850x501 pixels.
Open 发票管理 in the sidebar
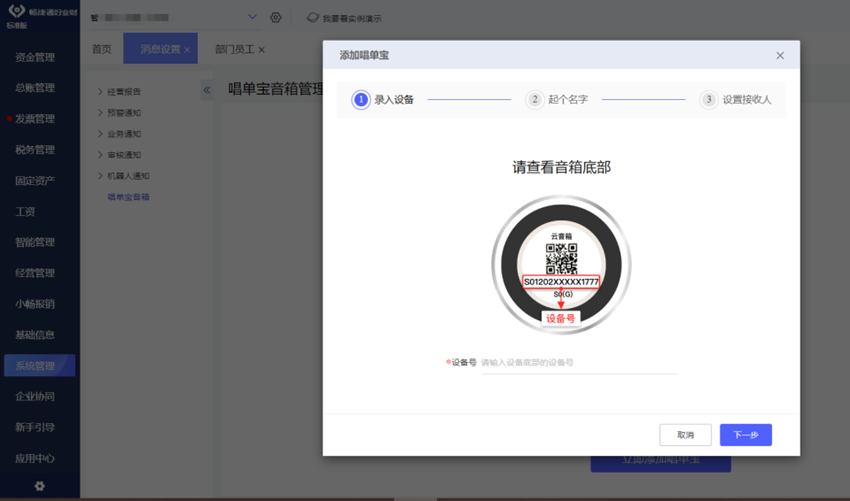pyautogui.click(x=35, y=118)
